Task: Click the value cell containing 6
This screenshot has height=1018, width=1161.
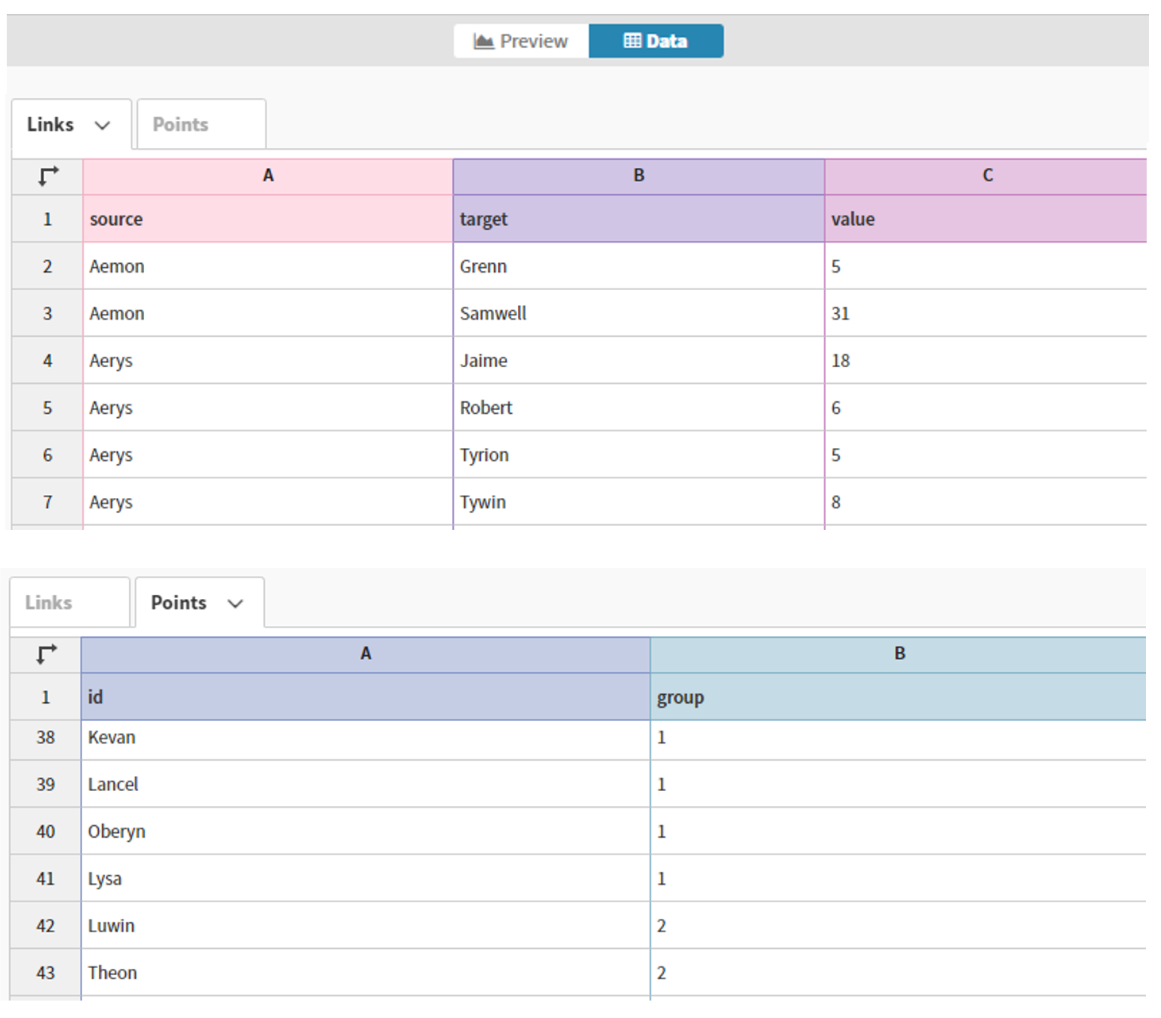Action: coord(986,408)
